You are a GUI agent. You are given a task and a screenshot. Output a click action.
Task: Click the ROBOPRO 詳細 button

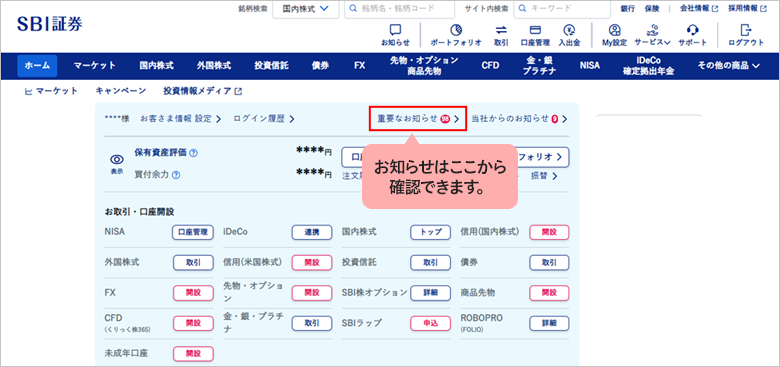tap(549, 323)
